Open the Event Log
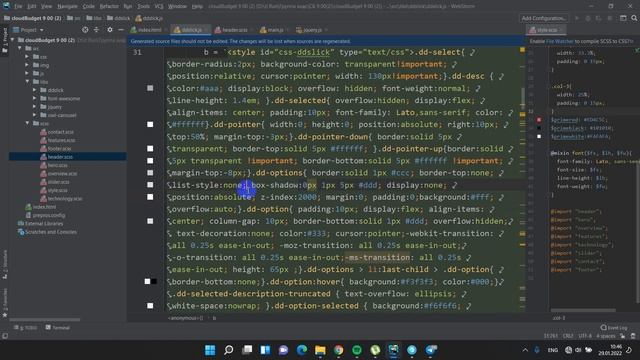Image resolution: width=640 pixels, height=360 pixels. (x=613, y=328)
